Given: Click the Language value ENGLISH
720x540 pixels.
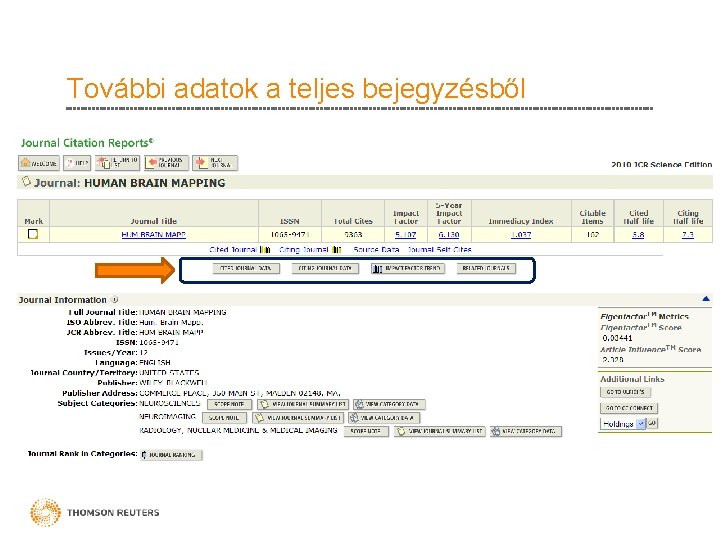Looking at the screenshot, I should point(155,362).
